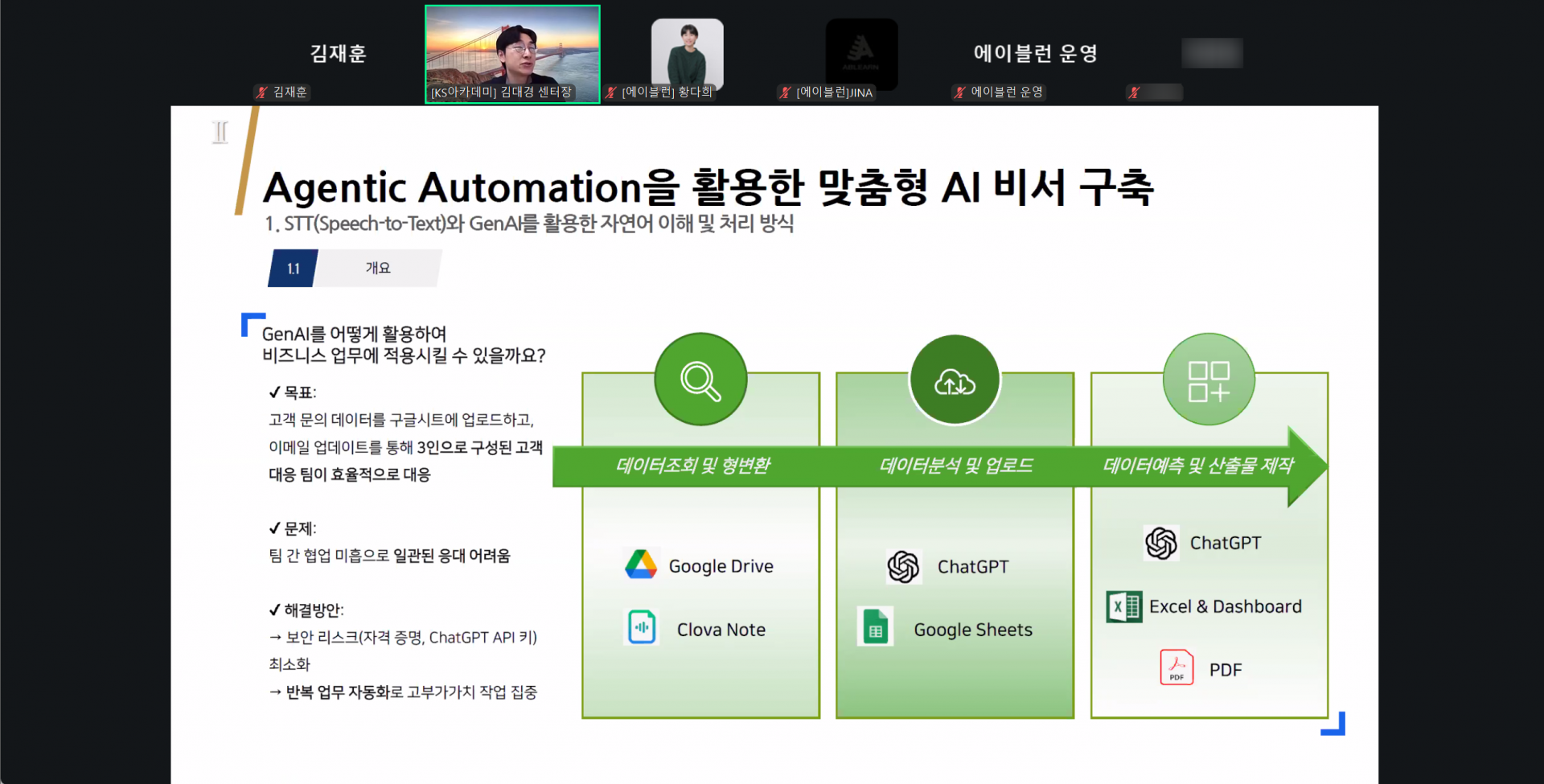
Task: Click the ✓ 해결방안: heading
Action: coord(306,610)
